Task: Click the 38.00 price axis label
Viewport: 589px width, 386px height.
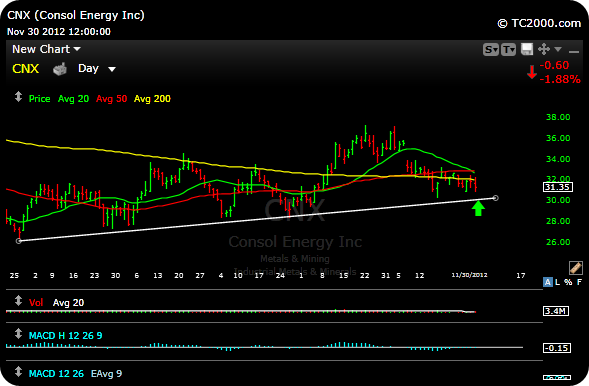Action: tap(558, 117)
